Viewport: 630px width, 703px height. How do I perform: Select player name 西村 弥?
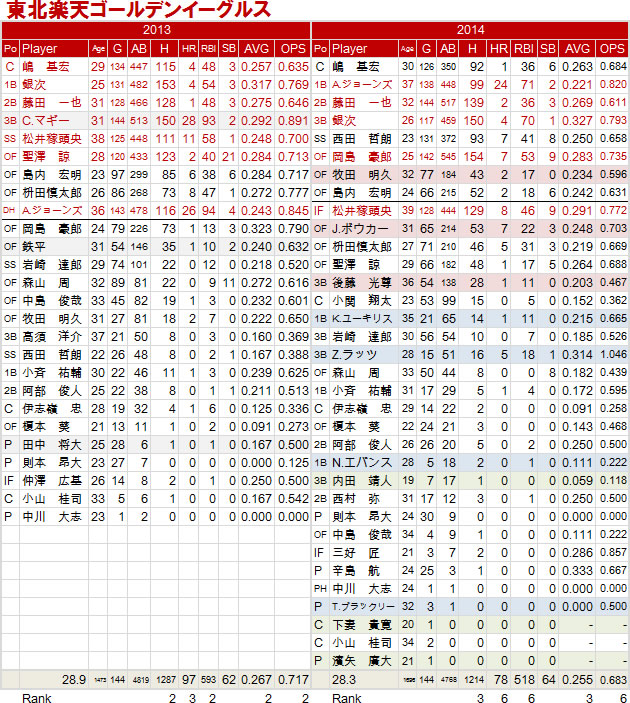click(356, 499)
